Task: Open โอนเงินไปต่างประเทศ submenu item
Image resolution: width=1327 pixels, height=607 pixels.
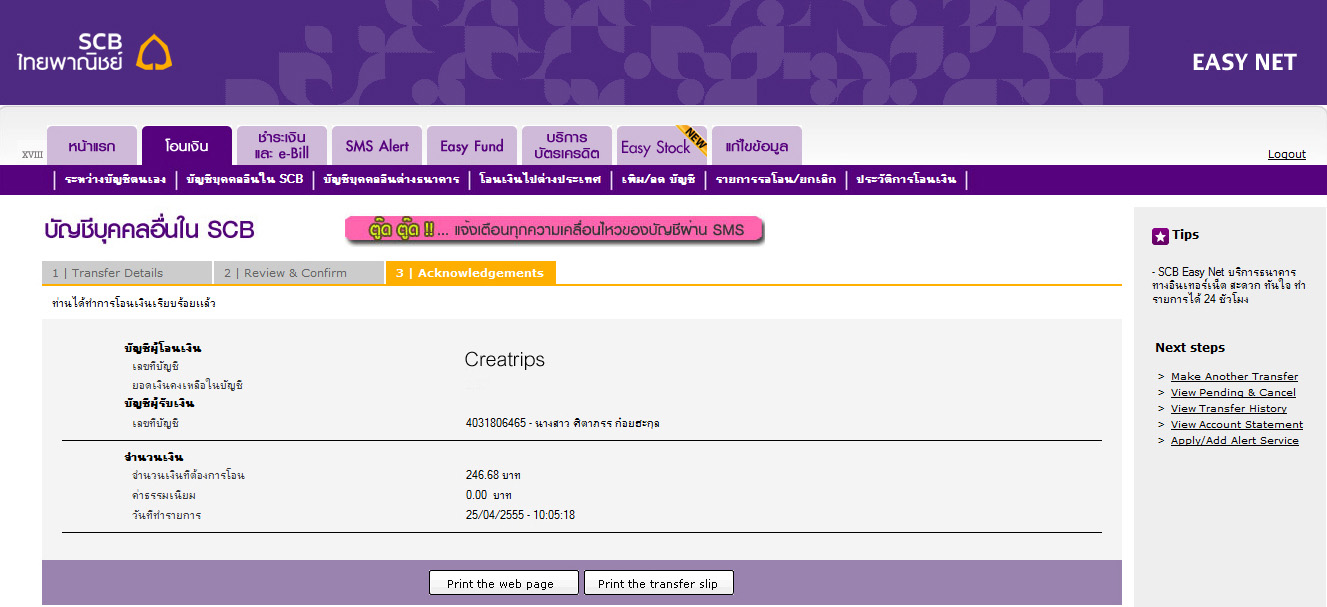Action: click(x=540, y=180)
